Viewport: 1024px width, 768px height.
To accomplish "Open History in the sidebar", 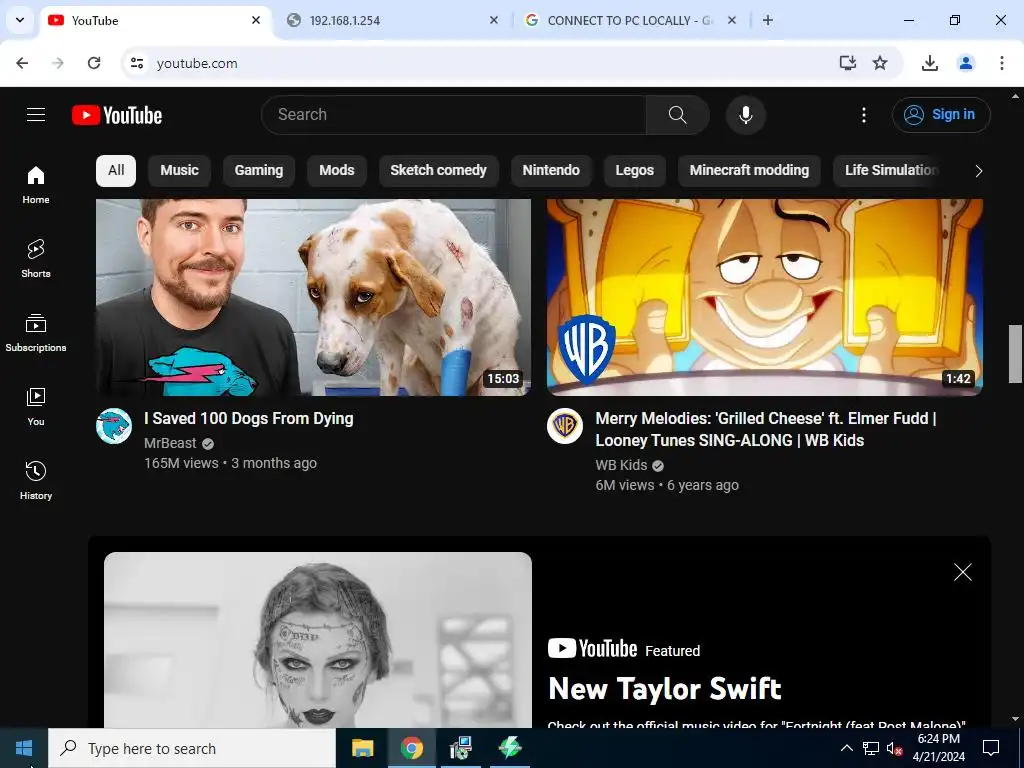I will 36,480.
